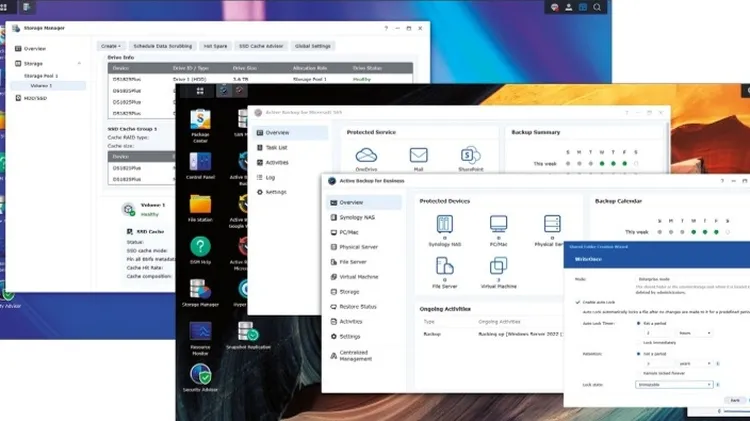
Task: Toggle the Enable auto lock checkbox
Action: (578, 301)
